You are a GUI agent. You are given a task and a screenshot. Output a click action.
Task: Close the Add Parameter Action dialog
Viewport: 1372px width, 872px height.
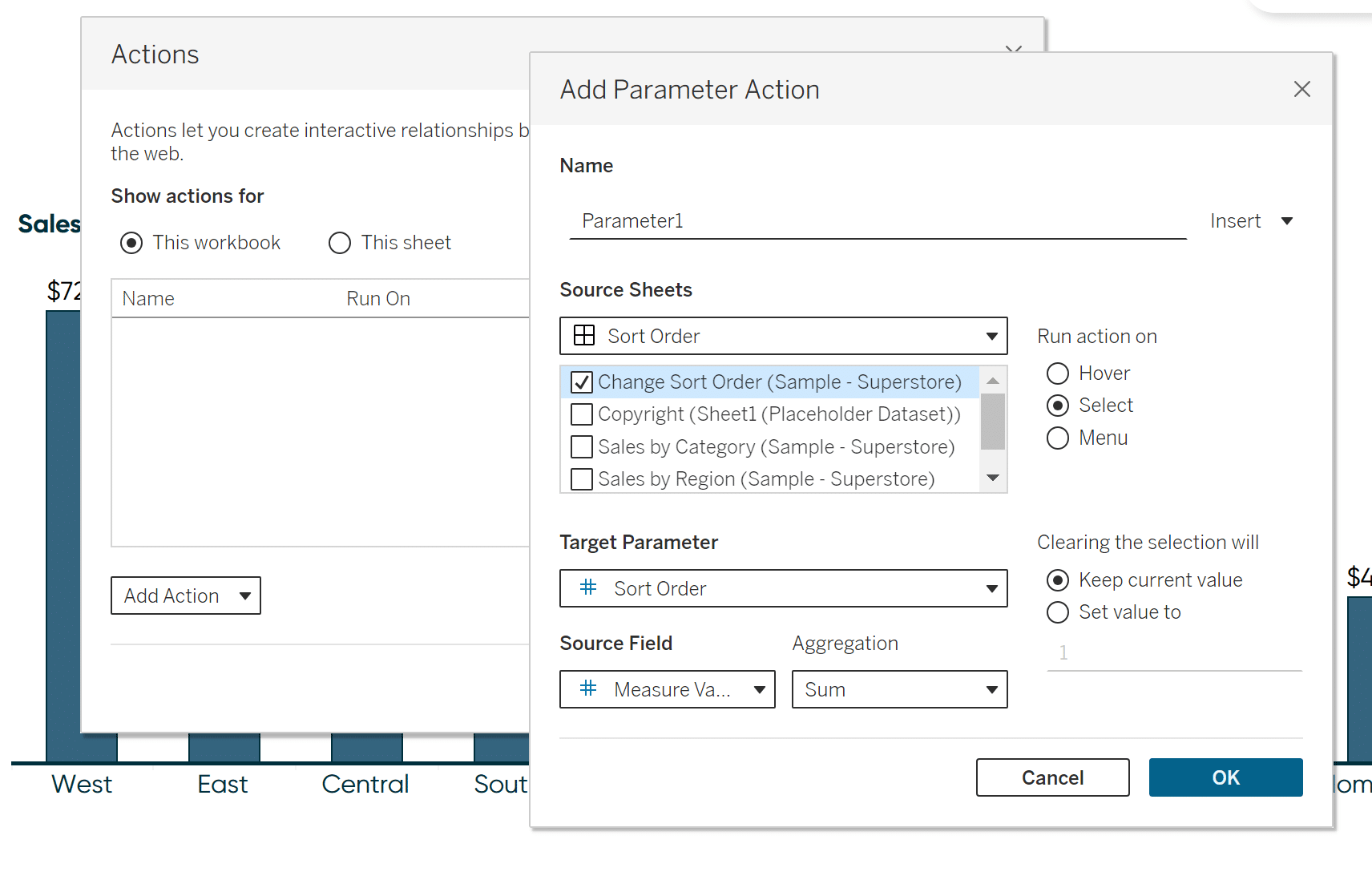pos(1301,89)
